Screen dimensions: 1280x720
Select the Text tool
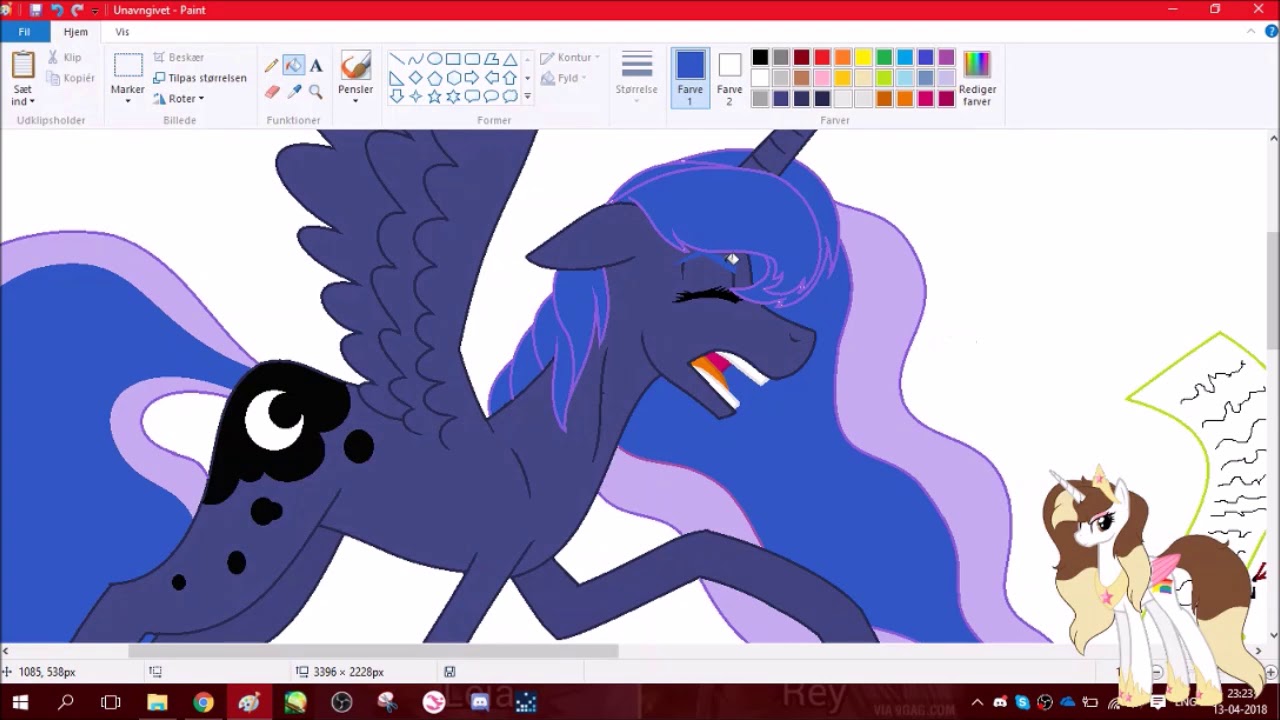tap(316, 66)
